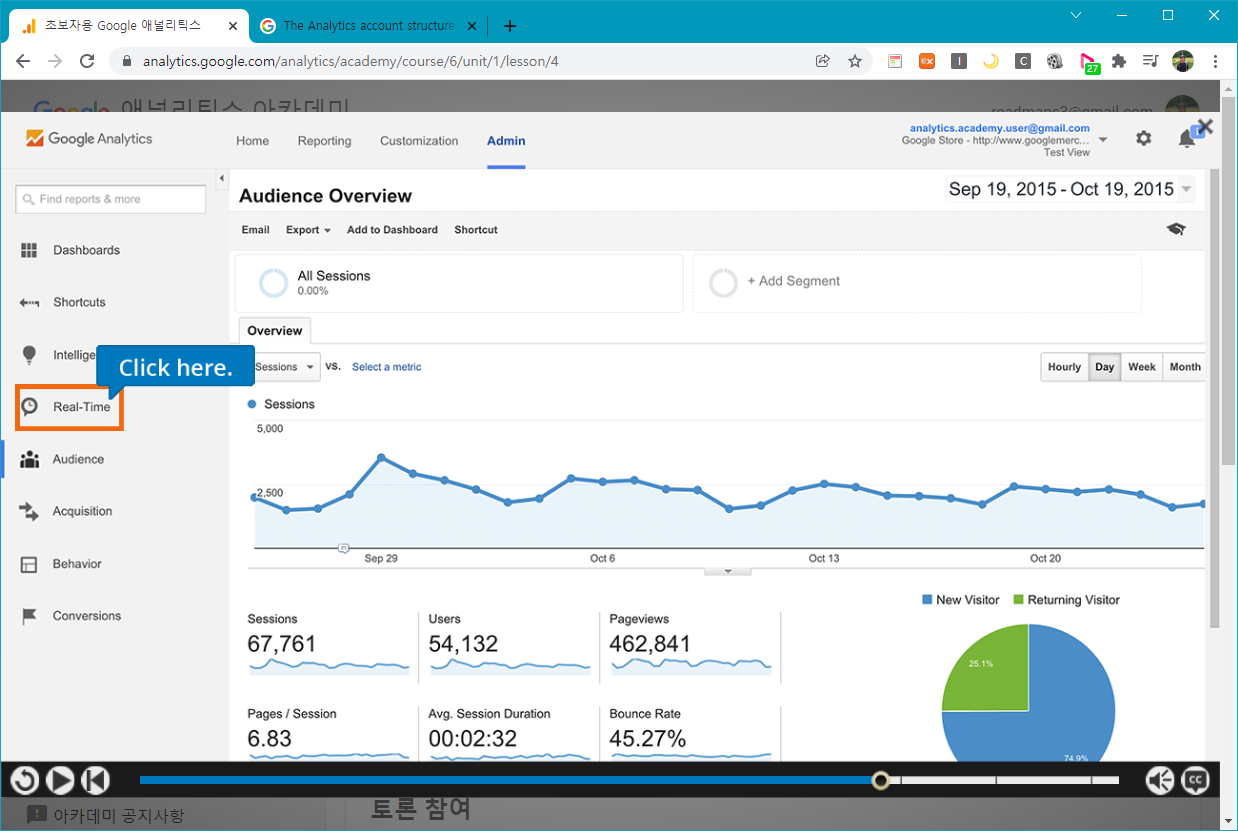Set chart granularity to Month
Screen dimensions: 1238x831
point(1185,367)
